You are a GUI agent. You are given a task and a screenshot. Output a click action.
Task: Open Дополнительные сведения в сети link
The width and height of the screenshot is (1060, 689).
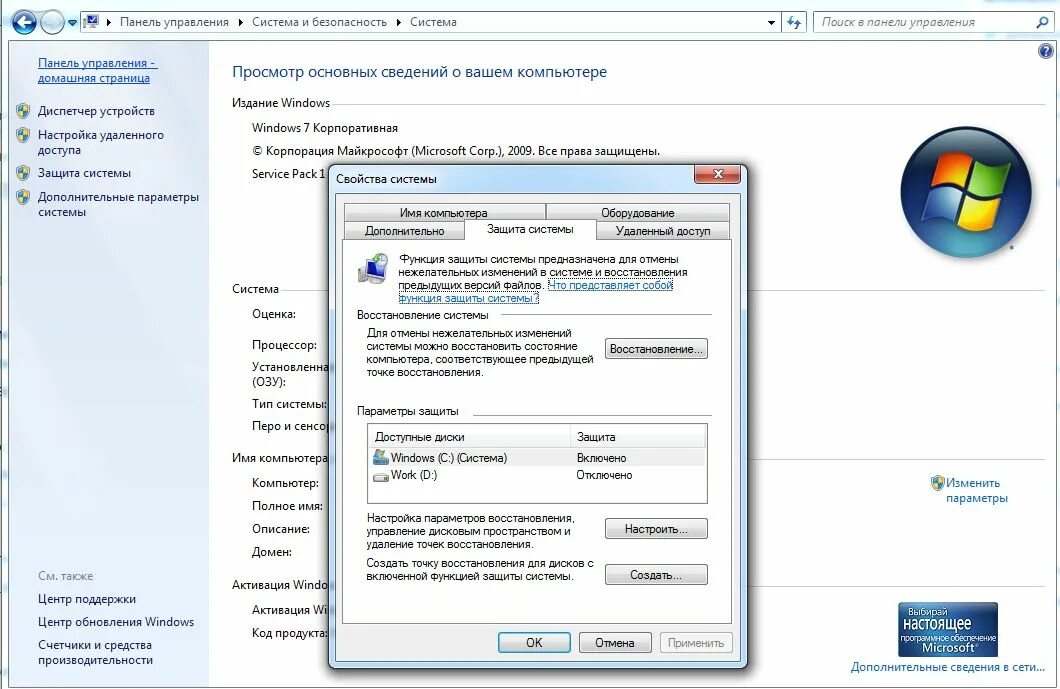tap(948, 667)
